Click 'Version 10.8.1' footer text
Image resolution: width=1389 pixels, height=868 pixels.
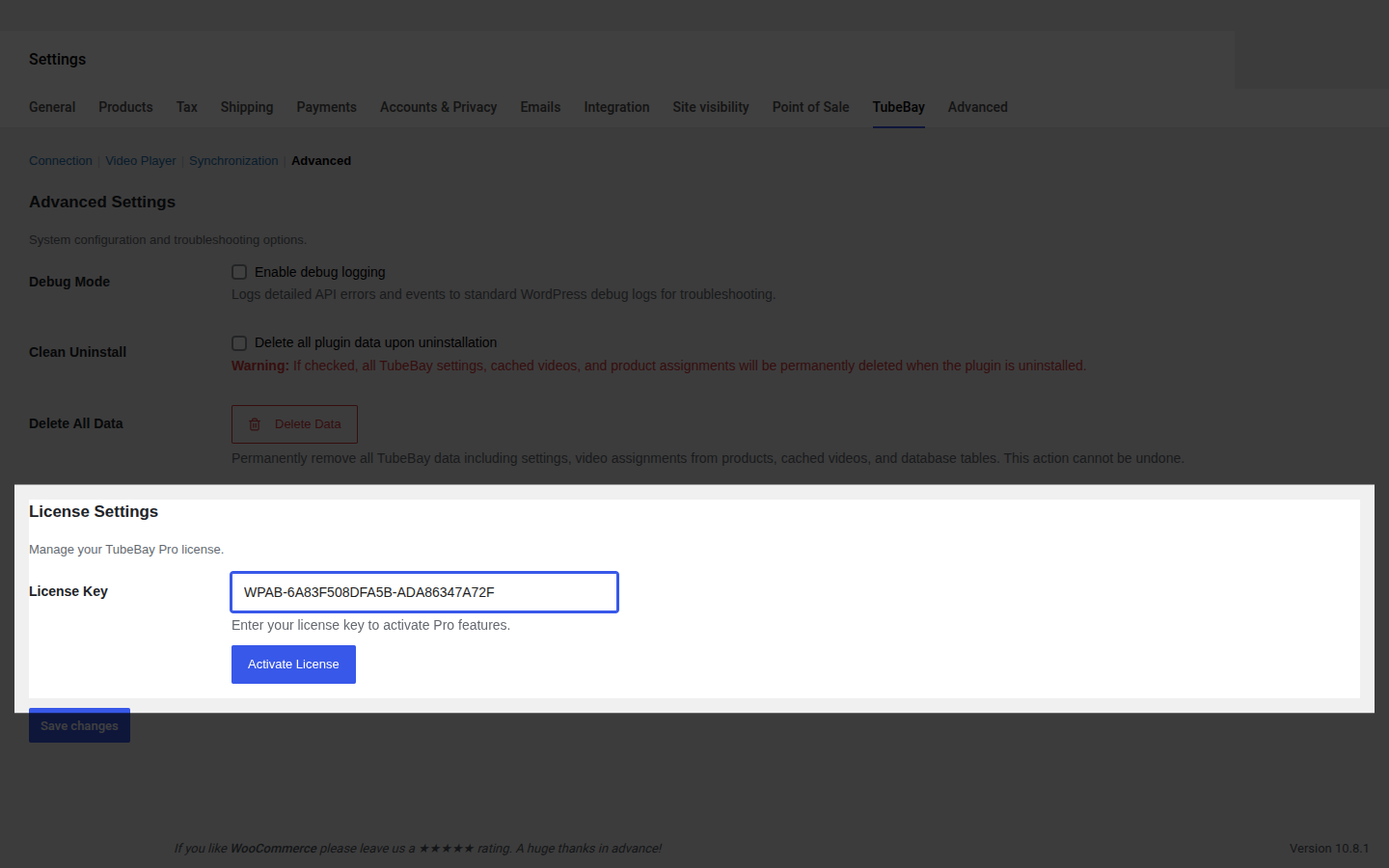pyautogui.click(x=1329, y=849)
